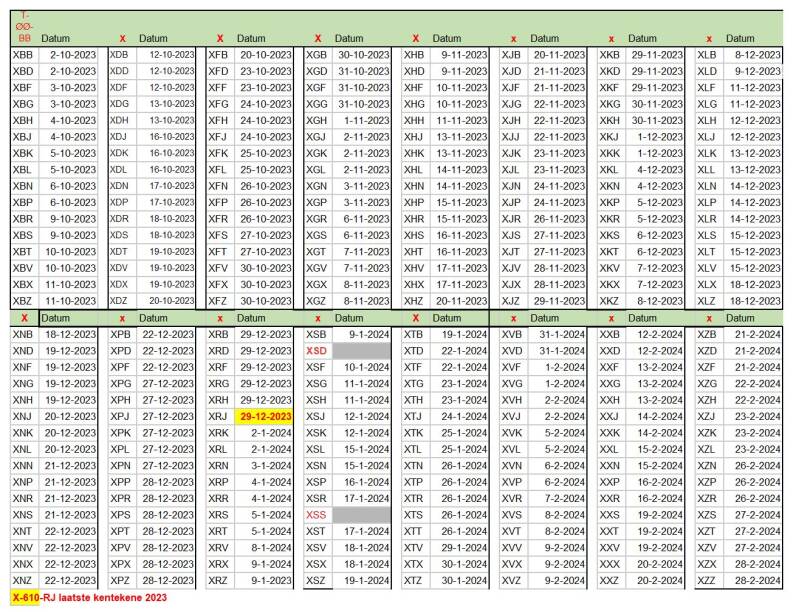The width and height of the screenshot is (799, 612).
Task: Select the XSZ code cell
Action: point(316,581)
